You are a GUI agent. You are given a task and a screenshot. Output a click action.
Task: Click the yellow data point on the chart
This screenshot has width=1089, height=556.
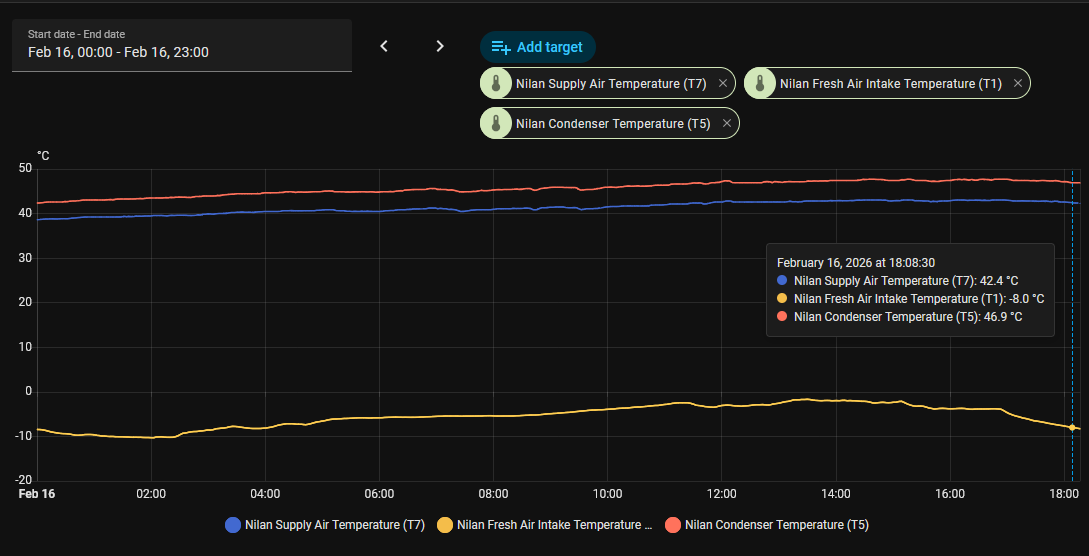pyautogui.click(x=1072, y=427)
